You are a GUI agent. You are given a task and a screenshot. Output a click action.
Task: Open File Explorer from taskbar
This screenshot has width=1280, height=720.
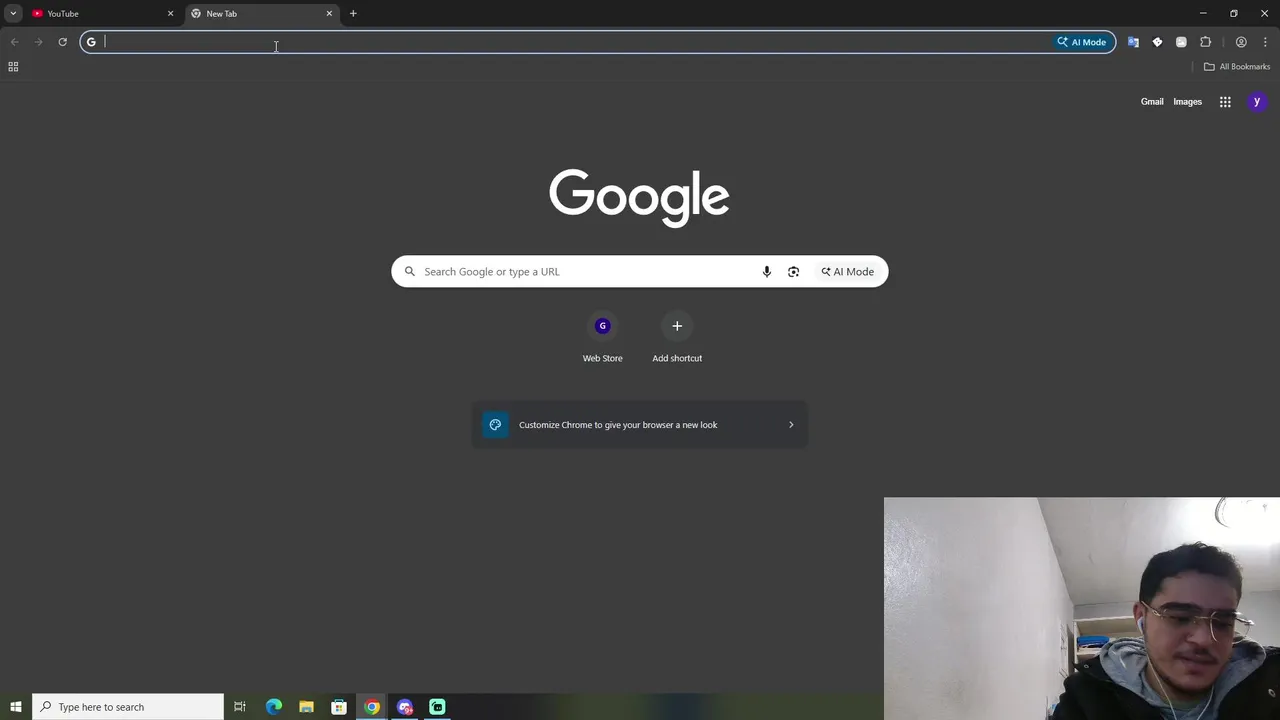pos(306,707)
